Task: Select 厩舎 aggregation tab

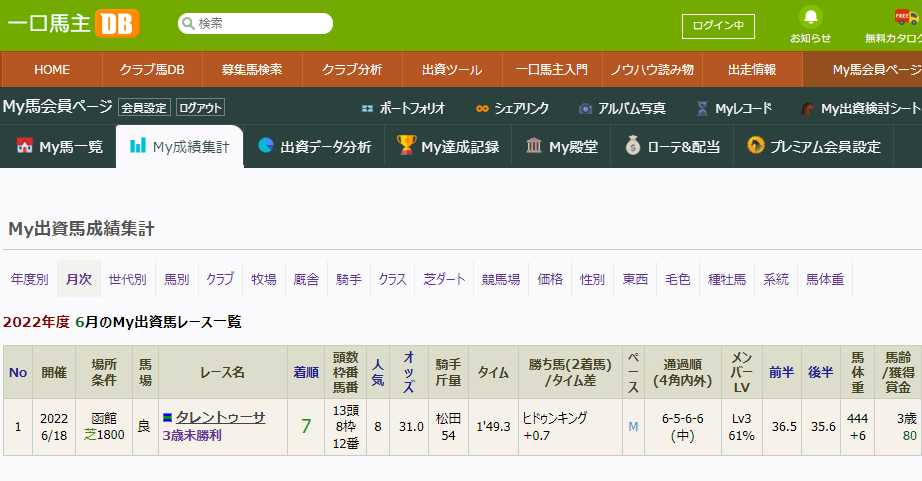Action: pyautogui.click(x=306, y=279)
